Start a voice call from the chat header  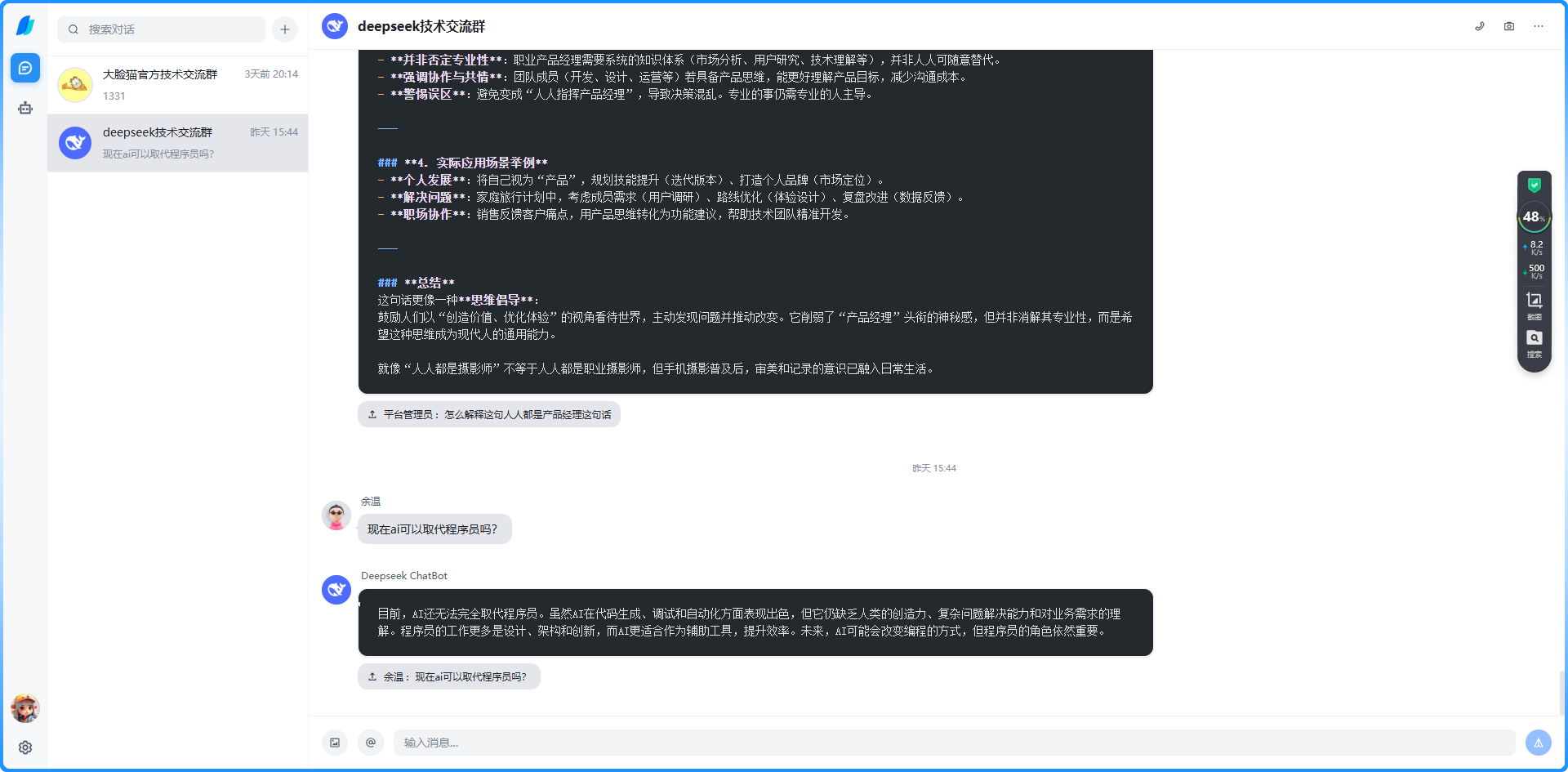click(x=1480, y=26)
